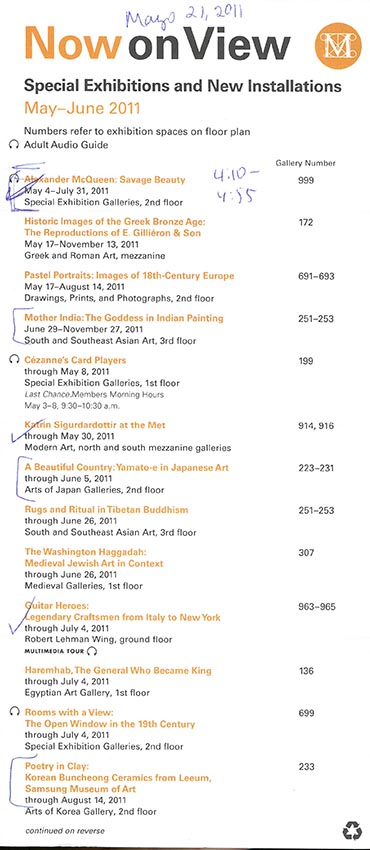Click the headphone icon next to Cézanne's Card Players

14,360
